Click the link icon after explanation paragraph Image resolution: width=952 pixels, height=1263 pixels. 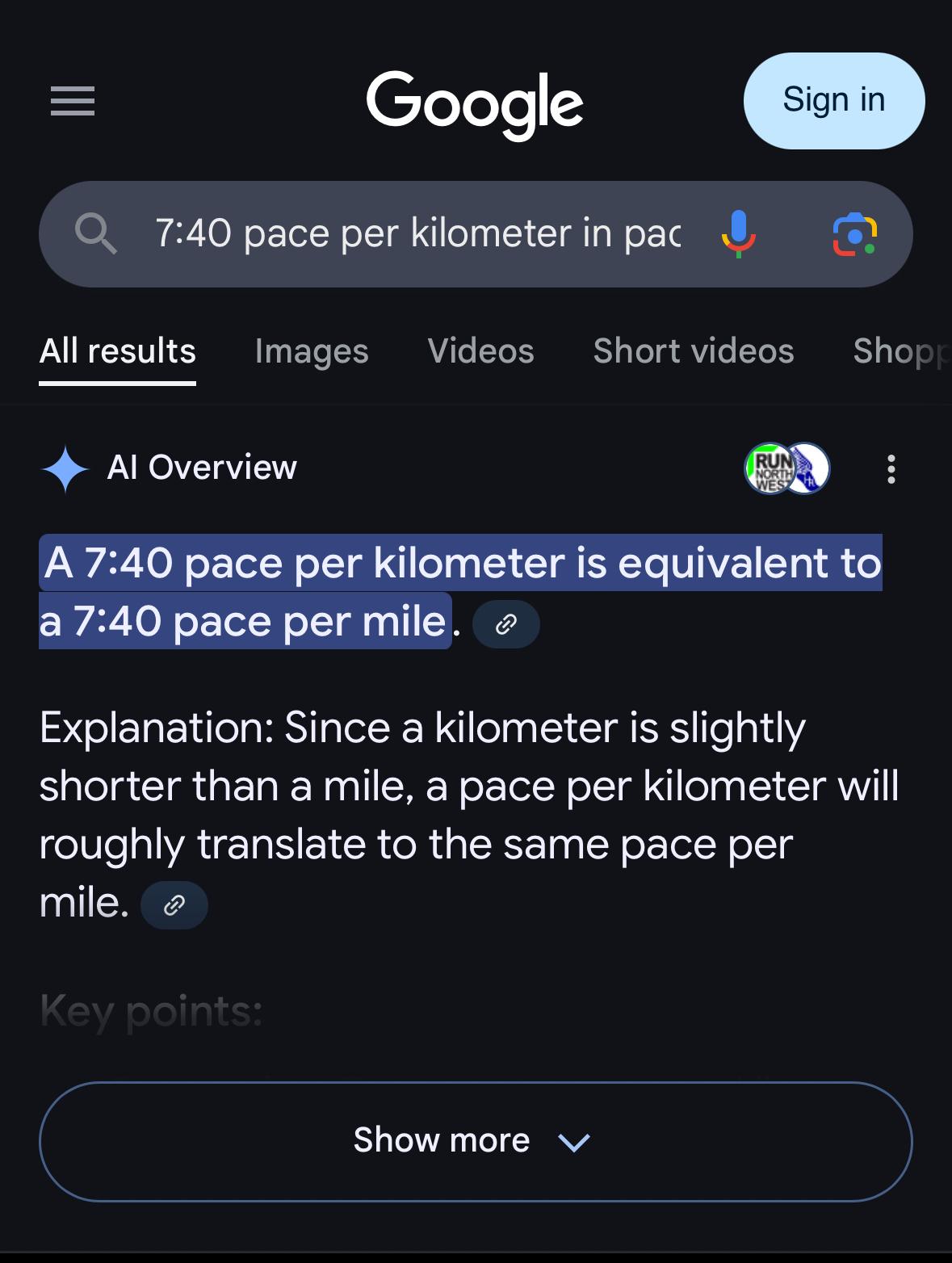pos(174,905)
